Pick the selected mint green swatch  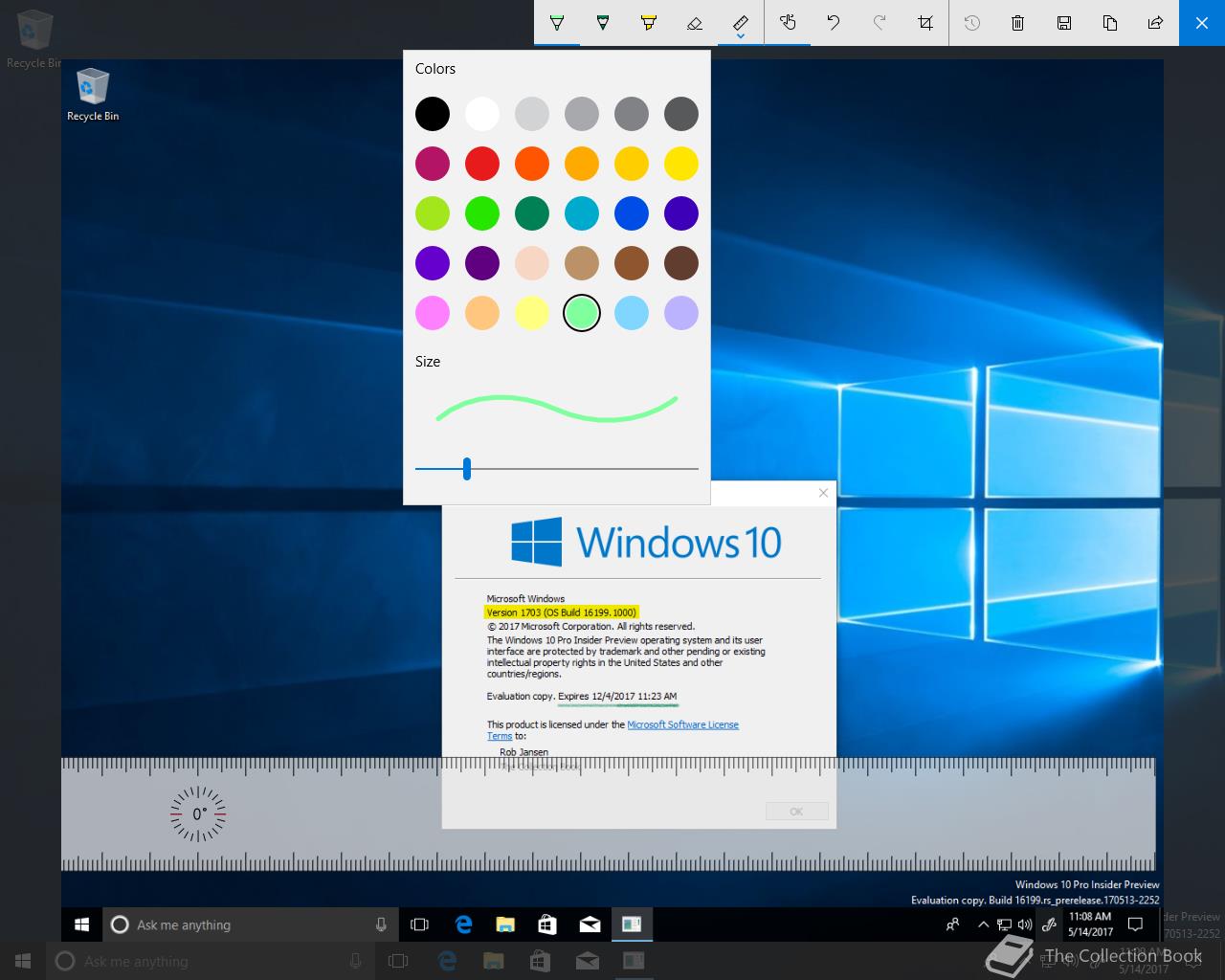click(x=582, y=313)
